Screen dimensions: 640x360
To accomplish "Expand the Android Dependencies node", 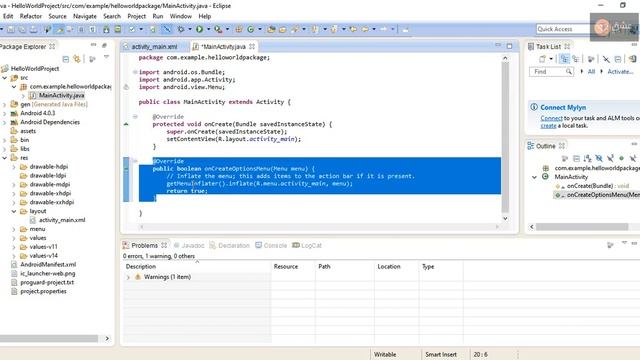I will pyautogui.click(x=4, y=122).
